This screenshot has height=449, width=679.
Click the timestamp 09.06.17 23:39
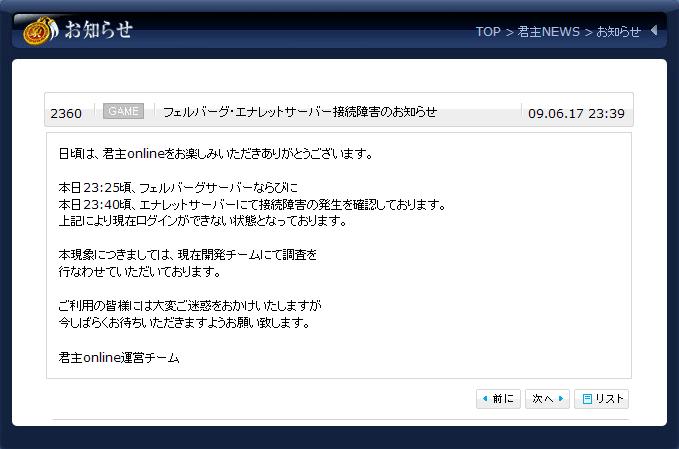[x=576, y=113]
